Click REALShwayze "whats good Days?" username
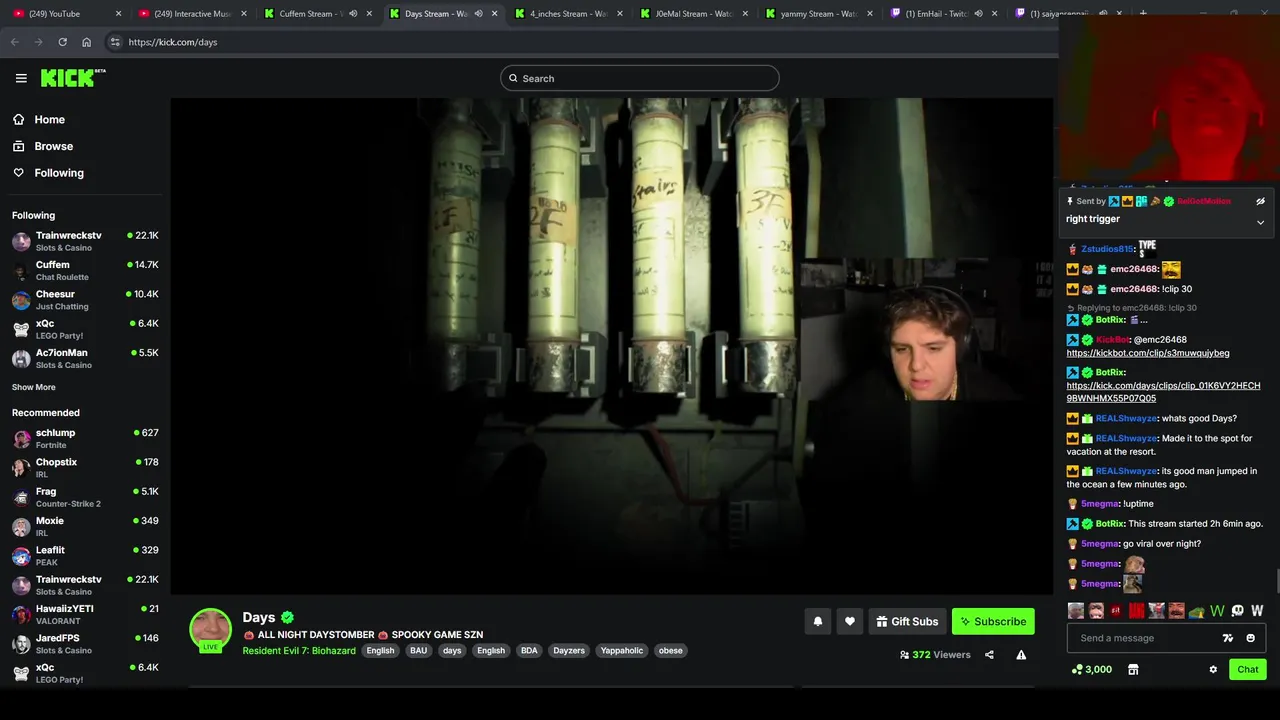The height and width of the screenshot is (720, 1280). click(x=1126, y=419)
